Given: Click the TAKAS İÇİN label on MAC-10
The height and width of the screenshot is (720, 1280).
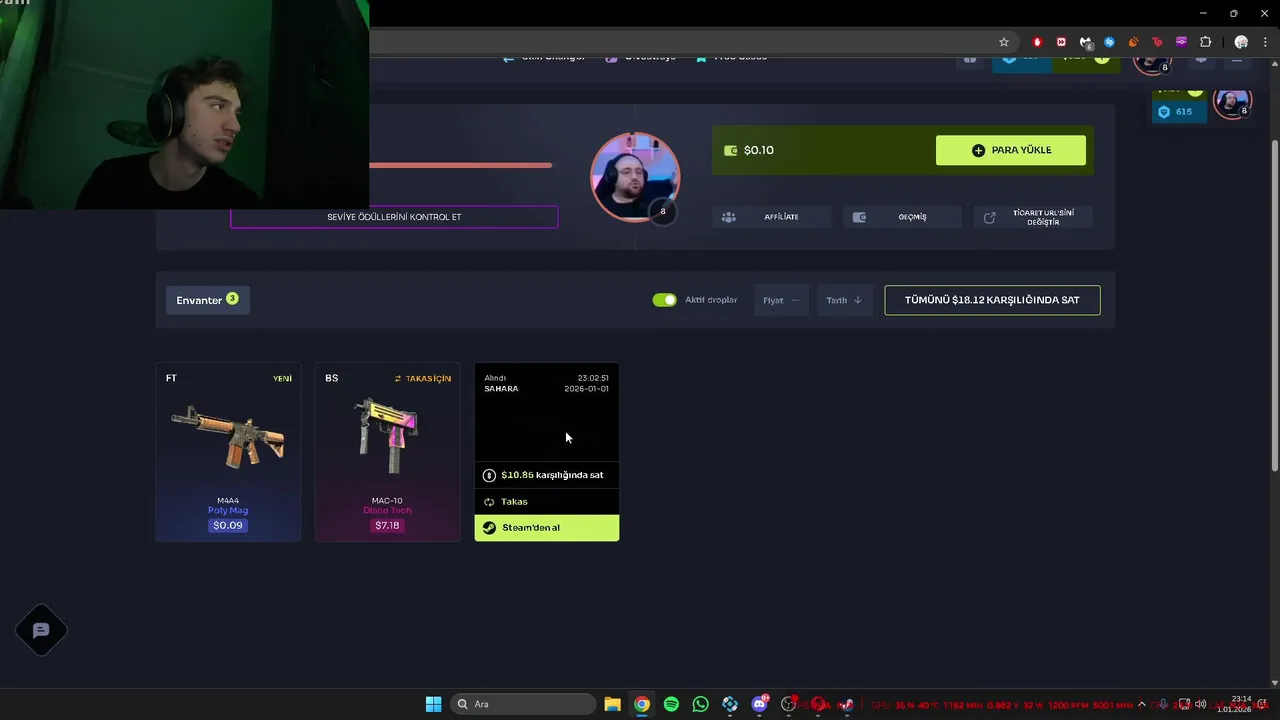Looking at the screenshot, I should (x=423, y=379).
